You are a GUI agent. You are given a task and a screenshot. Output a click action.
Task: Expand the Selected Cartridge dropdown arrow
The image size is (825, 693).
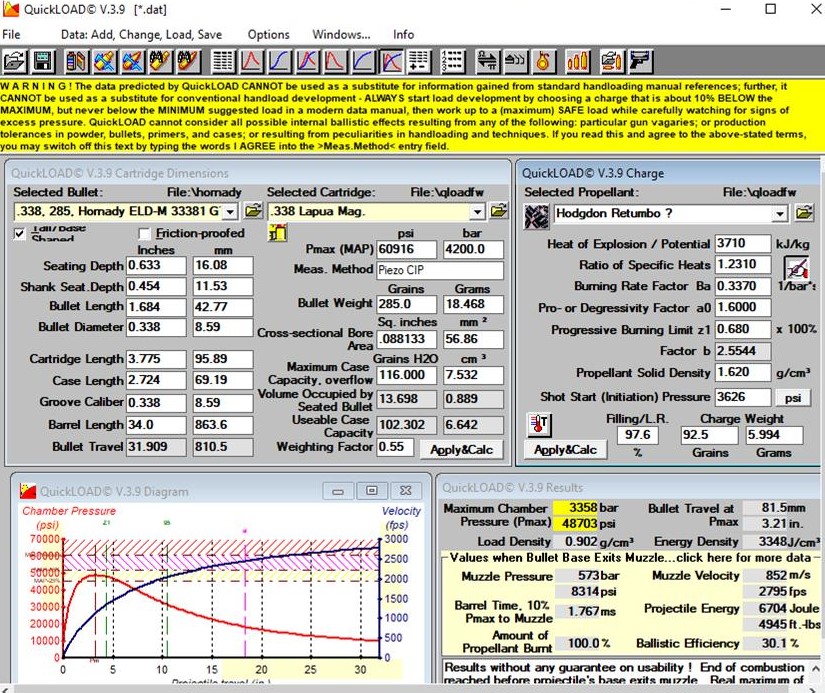pyautogui.click(x=477, y=212)
